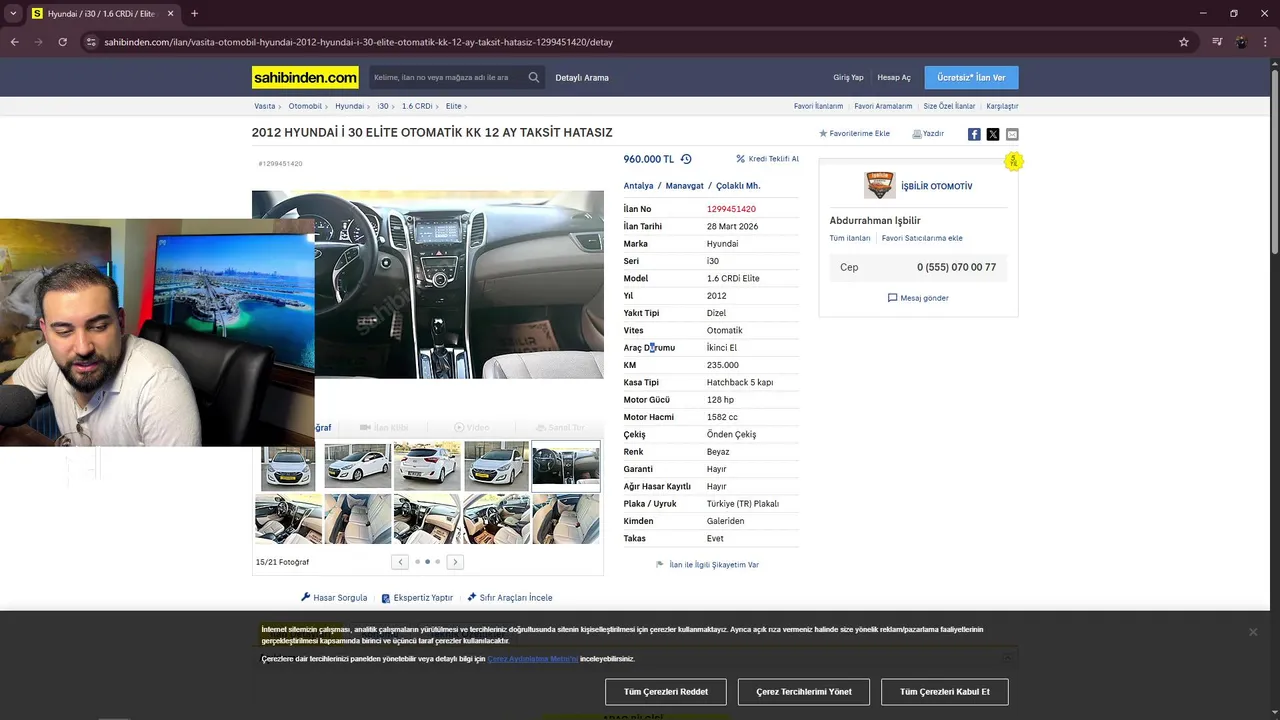Open the Sanal Tur tab
This screenshot has height=720, width=1280.
(560, 427)
